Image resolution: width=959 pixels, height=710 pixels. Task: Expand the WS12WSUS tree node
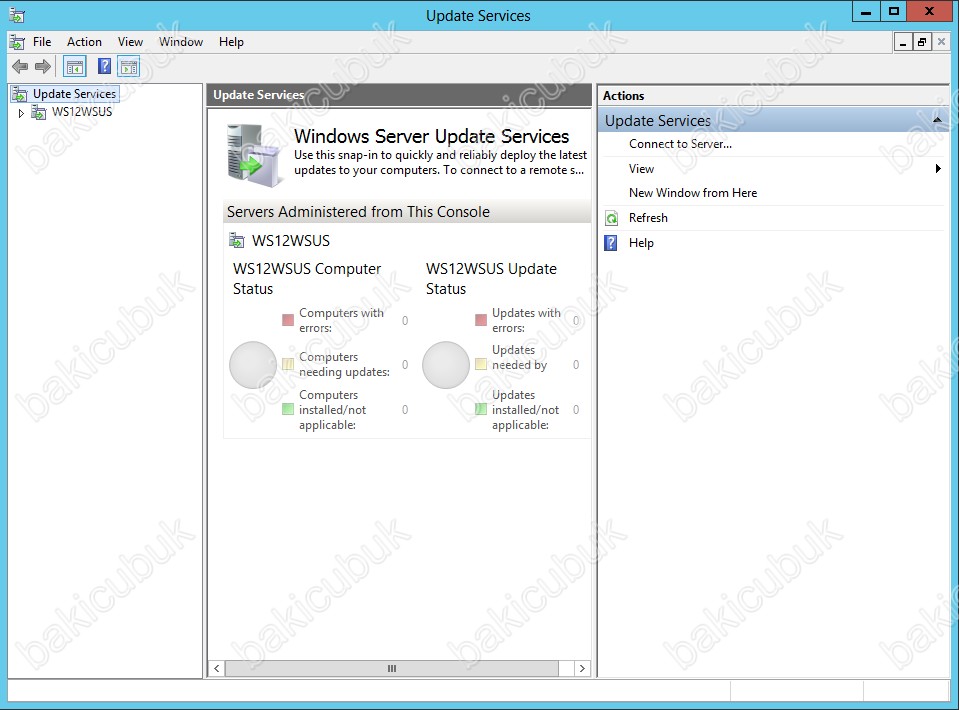[x=21, y=113]
